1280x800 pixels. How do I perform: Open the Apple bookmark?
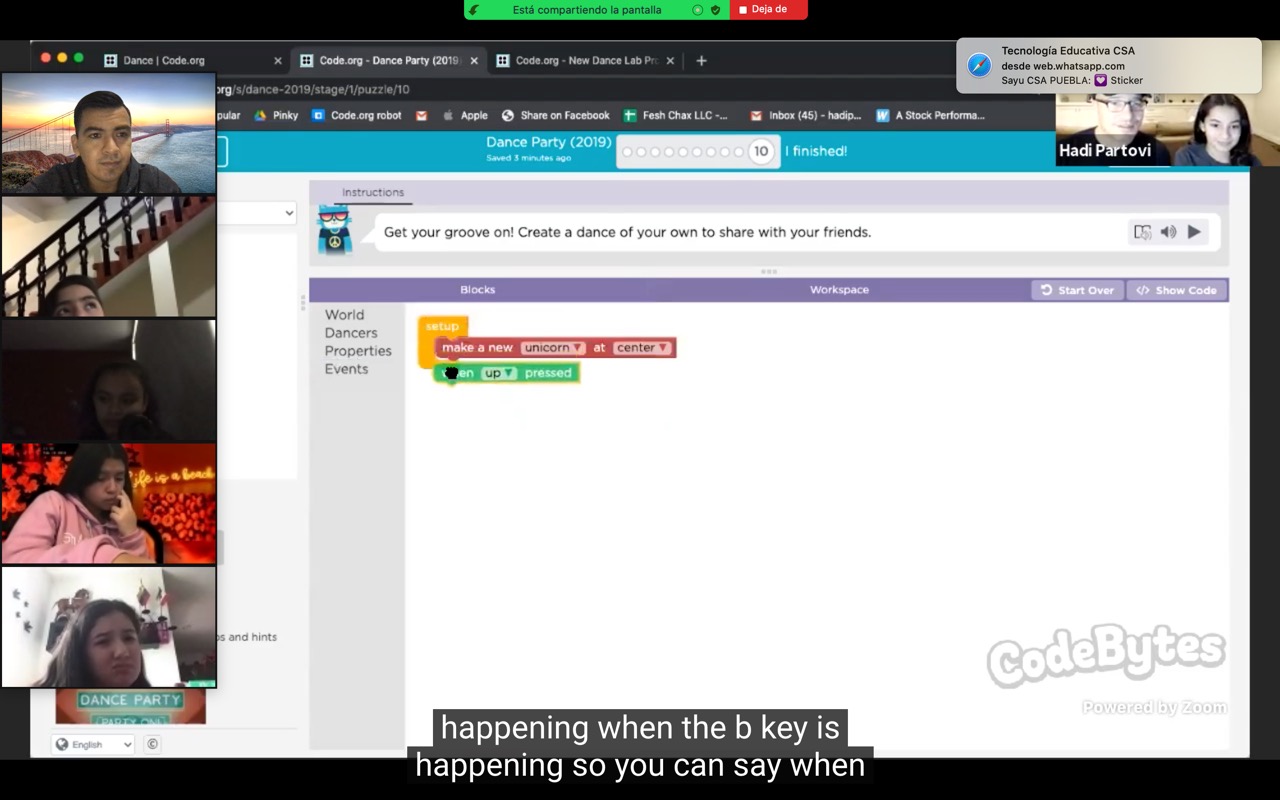(466, 115)
